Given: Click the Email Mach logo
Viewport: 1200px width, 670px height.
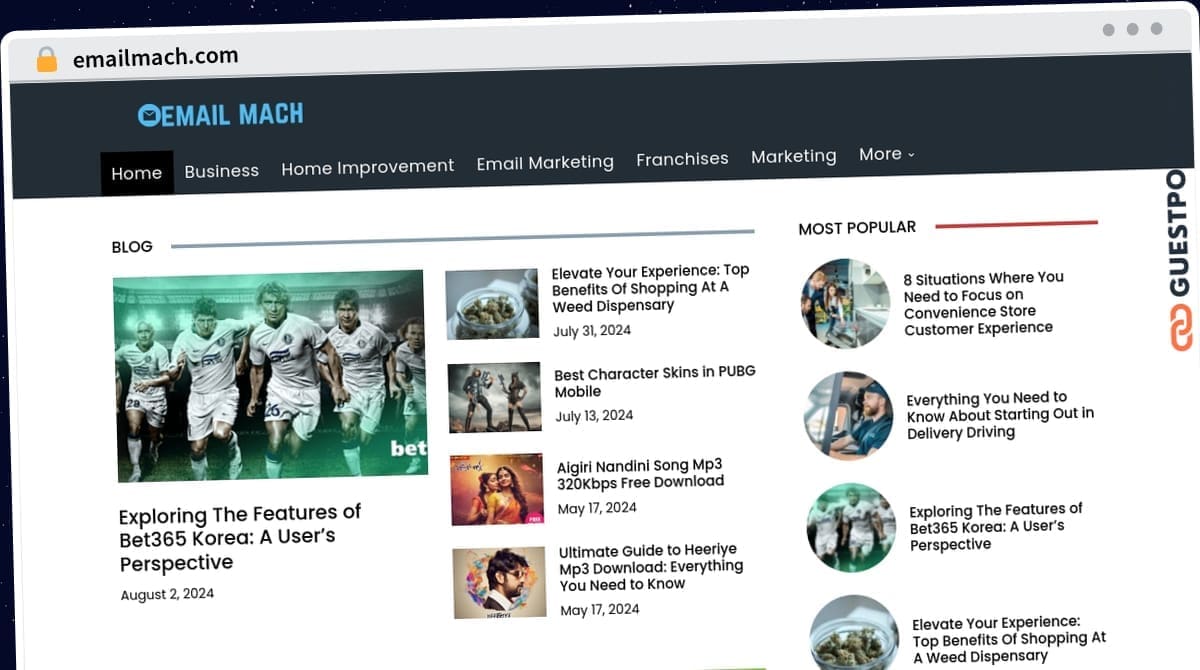Looking at the screenshot, I should click(x=220, y=114).
